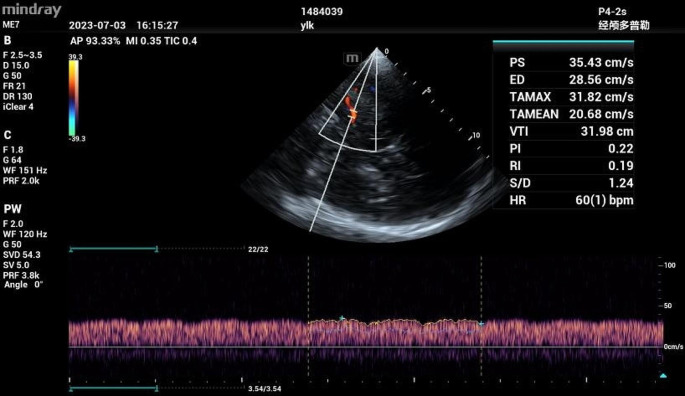Click the iClear 4 setting
Screen dimensions: 685x396
click(18, 107)
